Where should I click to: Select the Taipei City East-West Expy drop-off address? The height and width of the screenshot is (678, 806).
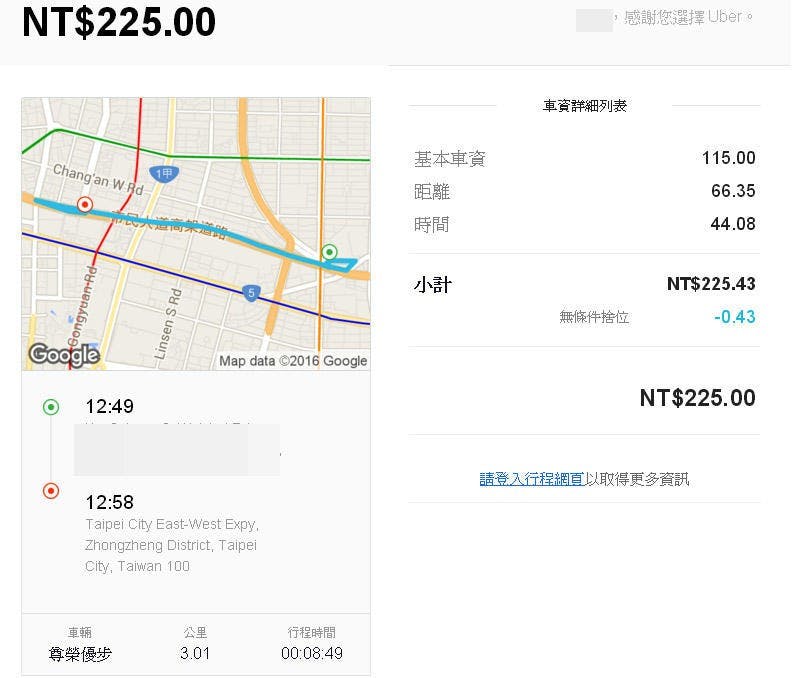pos(172,545)
